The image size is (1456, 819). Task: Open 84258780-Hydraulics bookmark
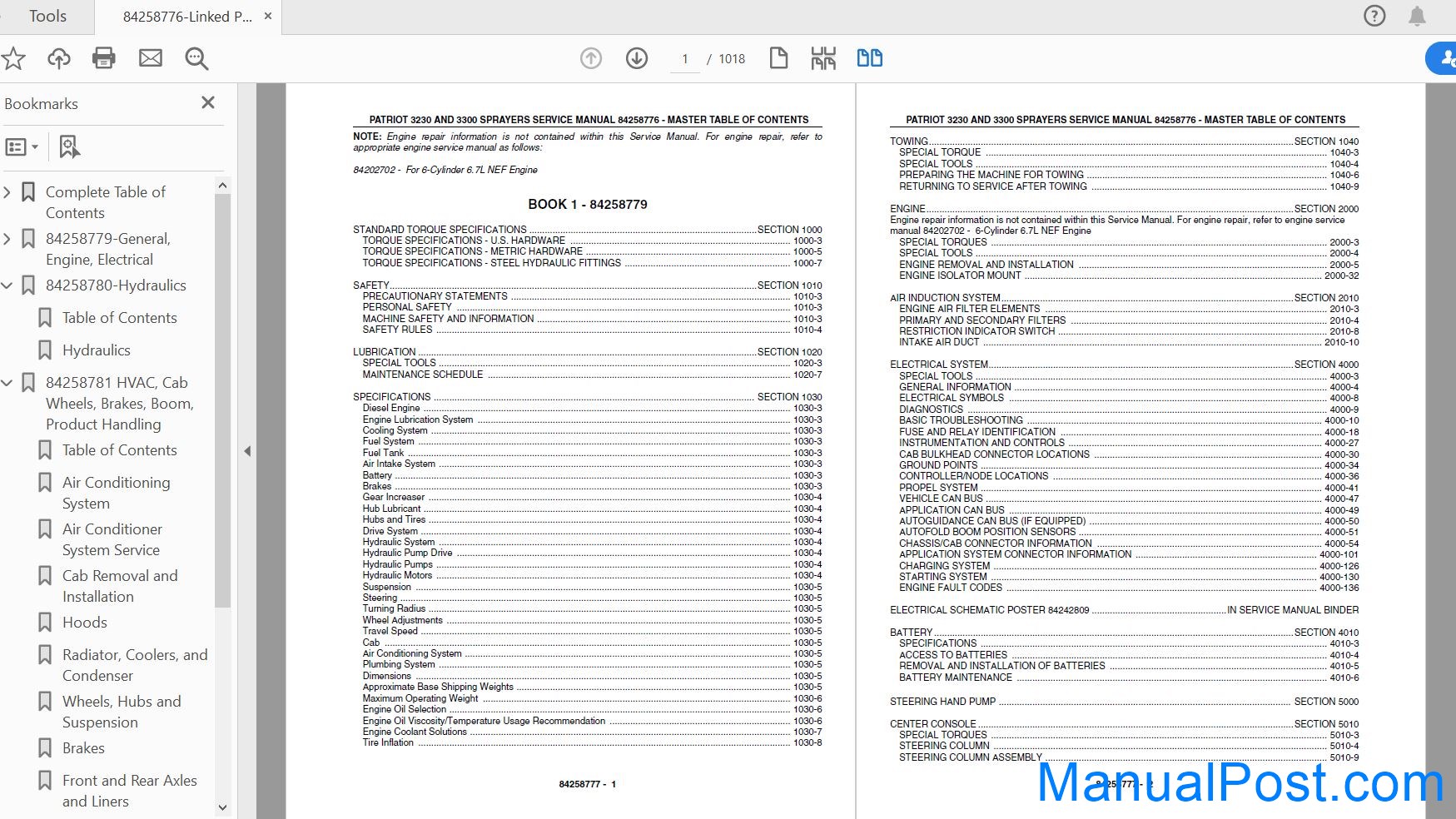(x=116, y=285)
